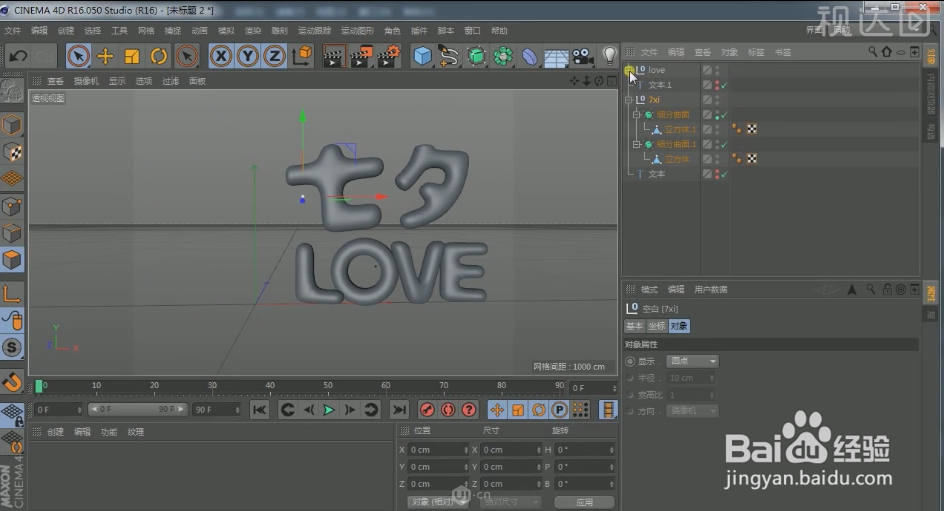Open the Render Settings
944x511 pixels.
389,57
